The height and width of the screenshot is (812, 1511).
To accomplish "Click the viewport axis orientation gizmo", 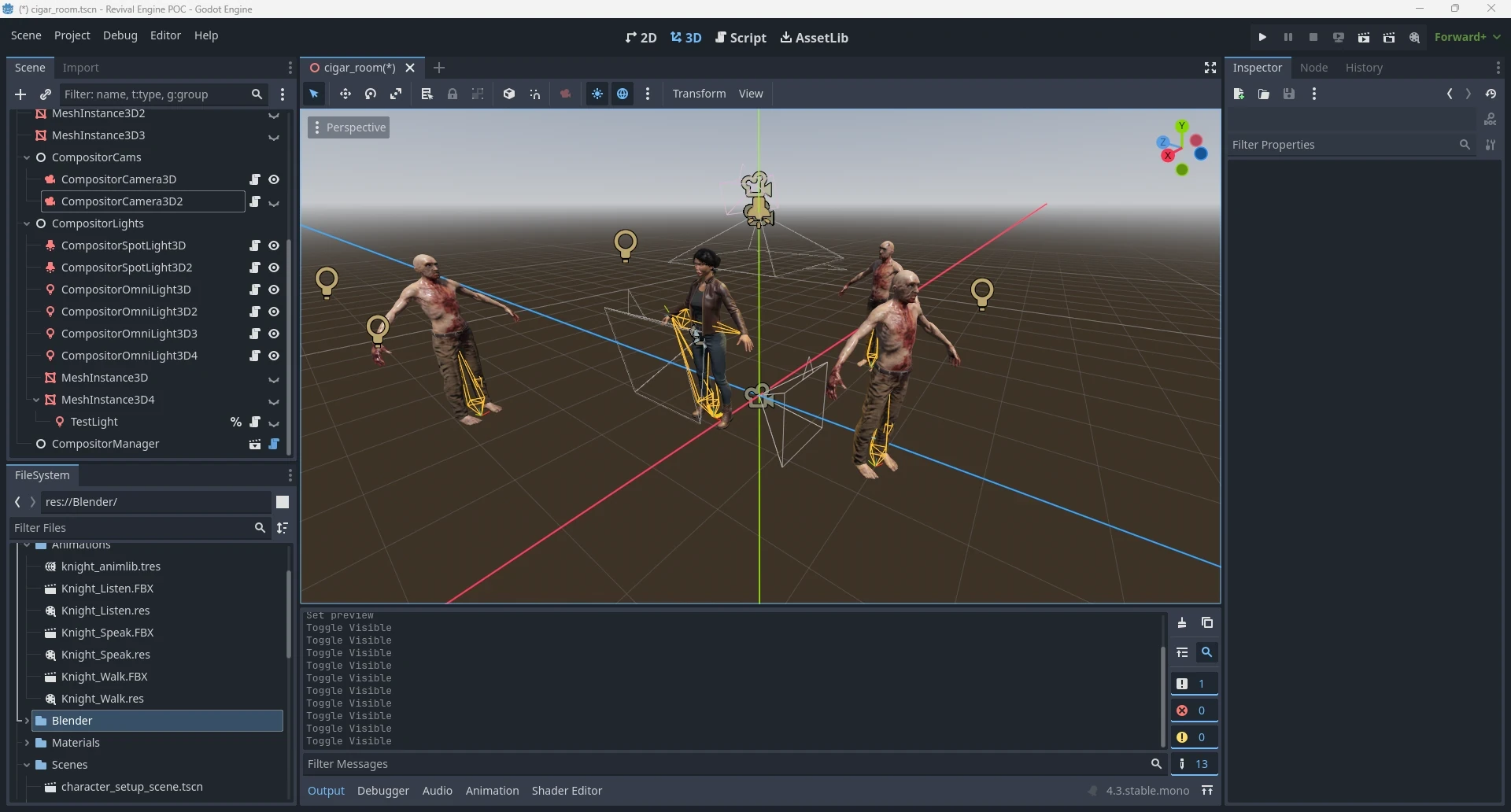I will pos(1183,148).
